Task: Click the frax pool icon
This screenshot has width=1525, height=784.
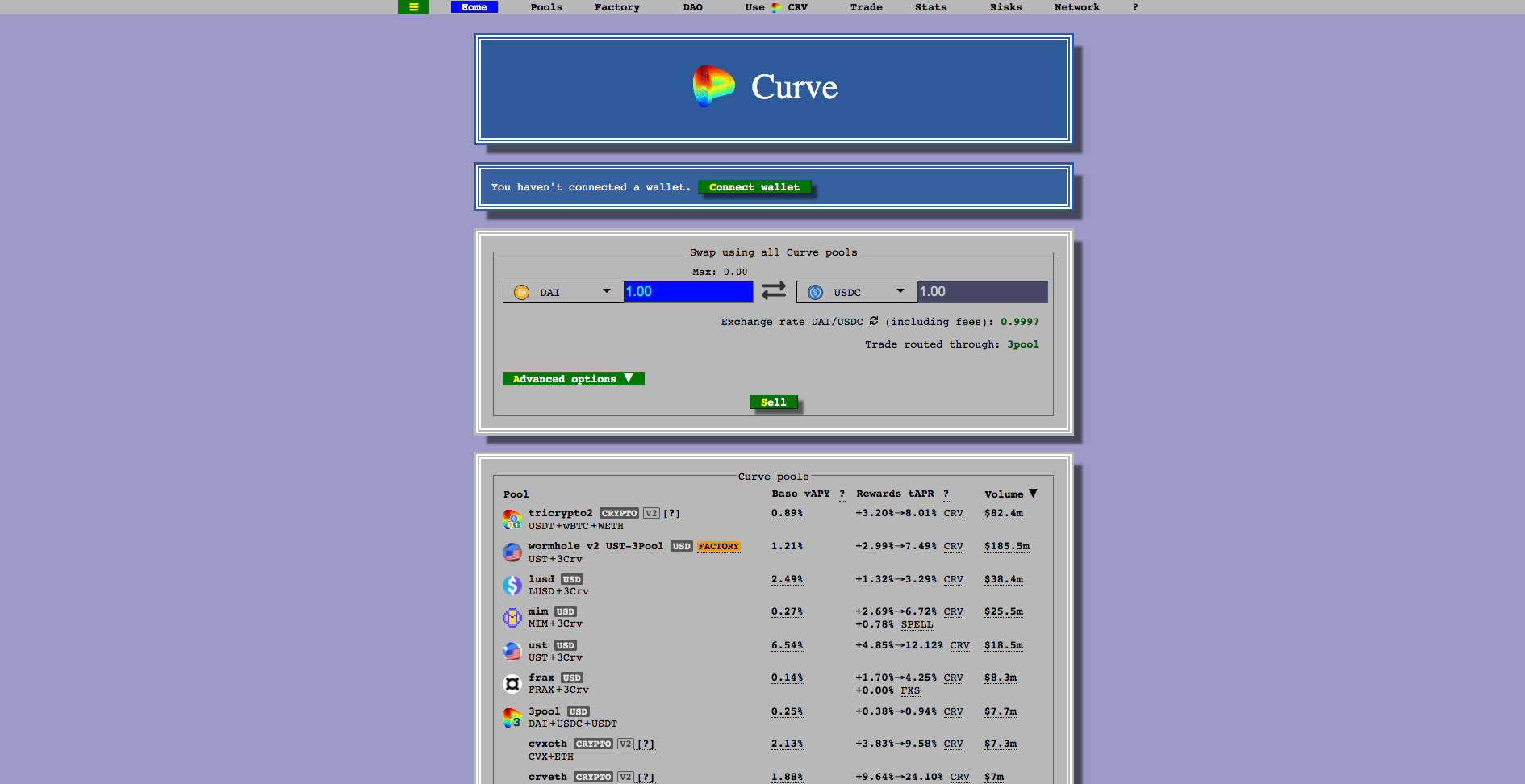Action: 512,684
